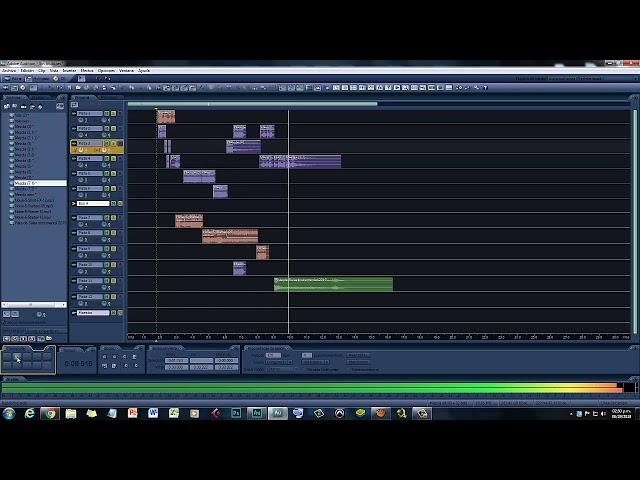Collapse track Pista 8 with its arrow
Screen dimensions: 640x480
click(x=74, y=233)
